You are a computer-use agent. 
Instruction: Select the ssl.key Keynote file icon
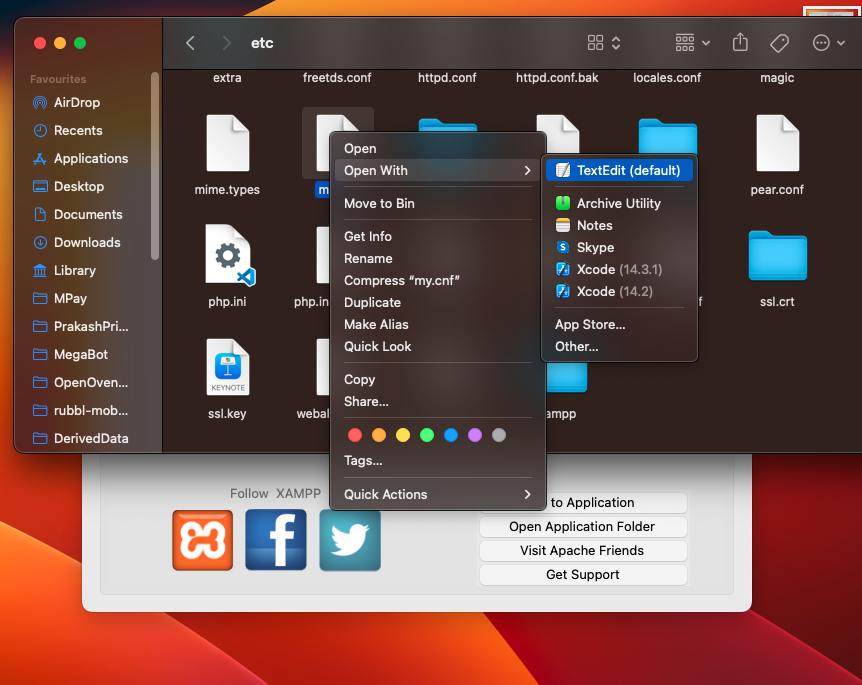(228, 368)
